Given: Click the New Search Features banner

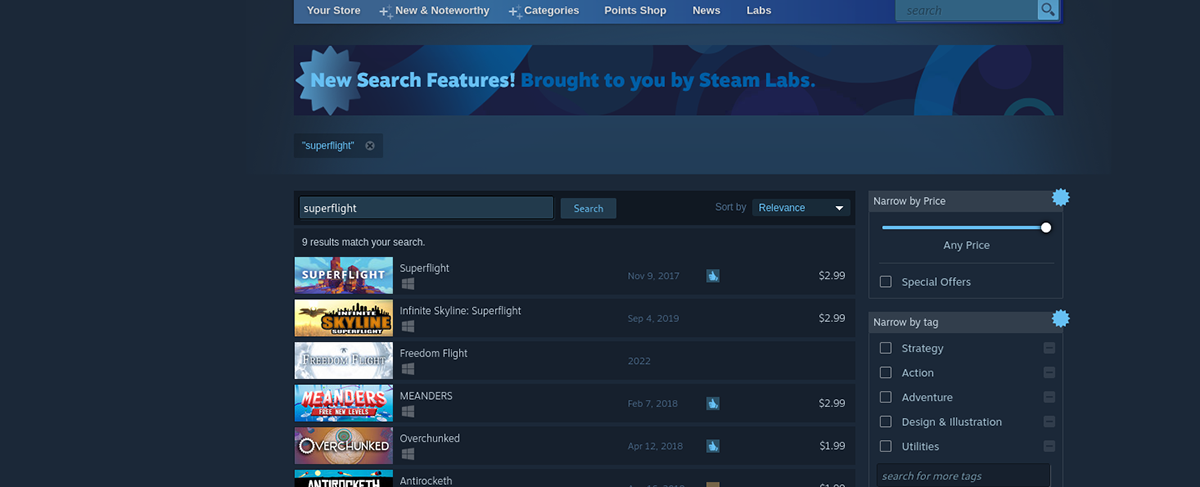Looking at the screenshot, I should coord(678,80).
